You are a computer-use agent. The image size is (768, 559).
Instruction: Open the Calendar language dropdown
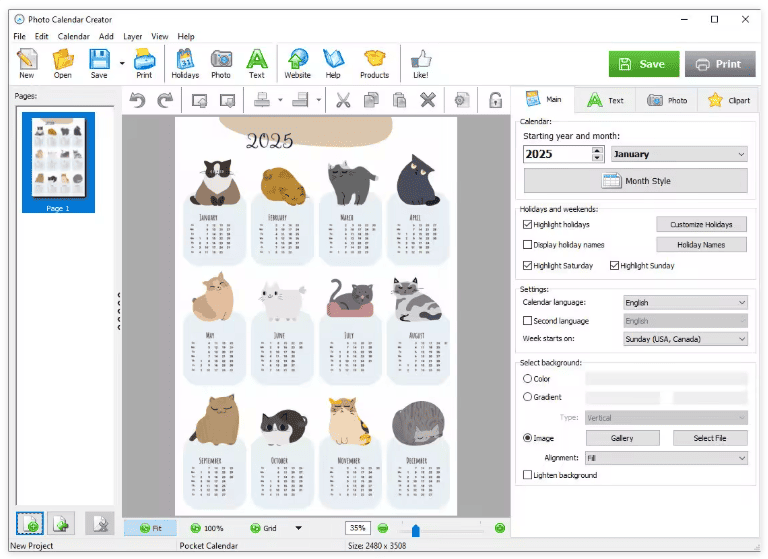(x=685, y=303)
